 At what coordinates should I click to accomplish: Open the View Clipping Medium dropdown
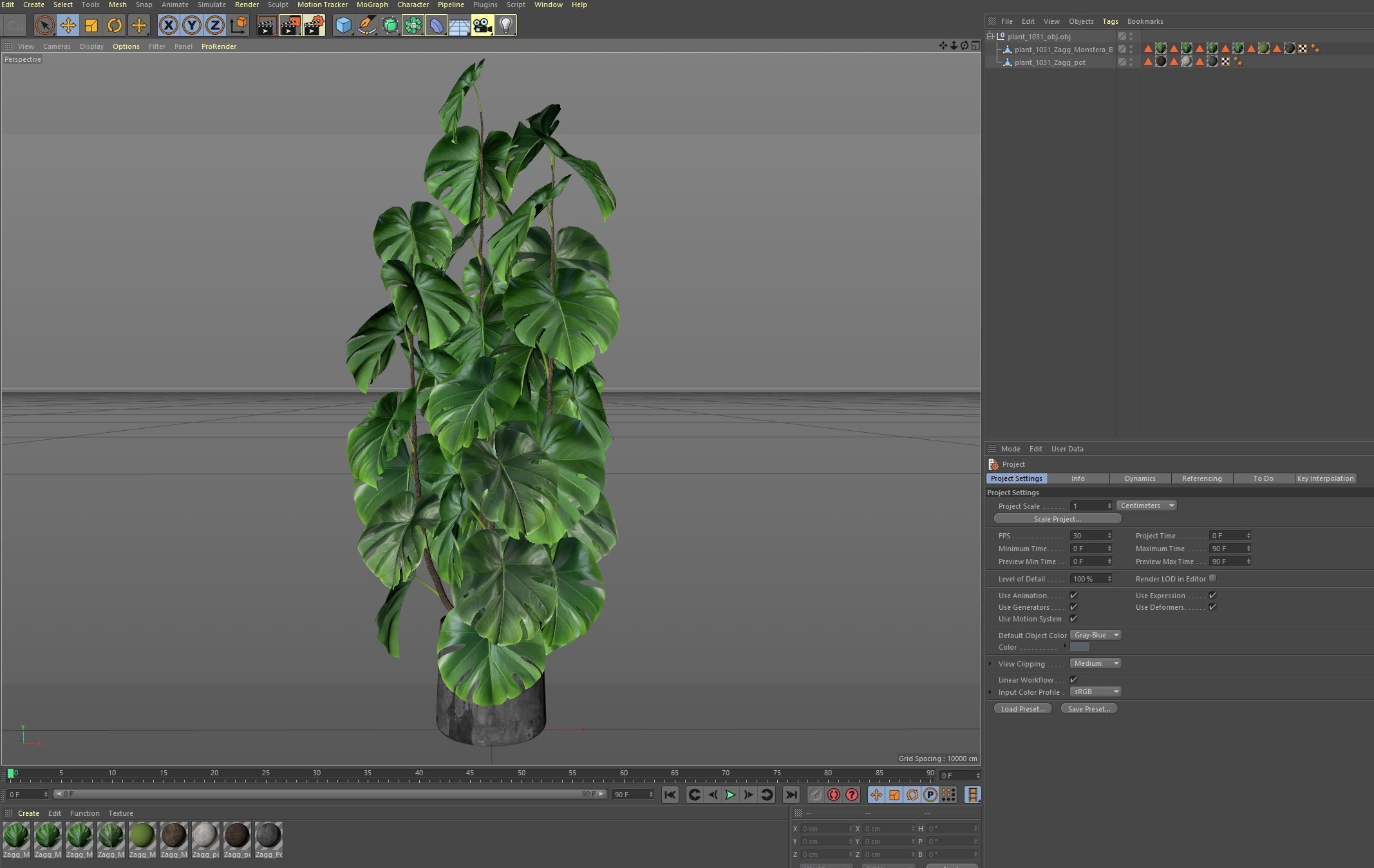coord(1095,663)
